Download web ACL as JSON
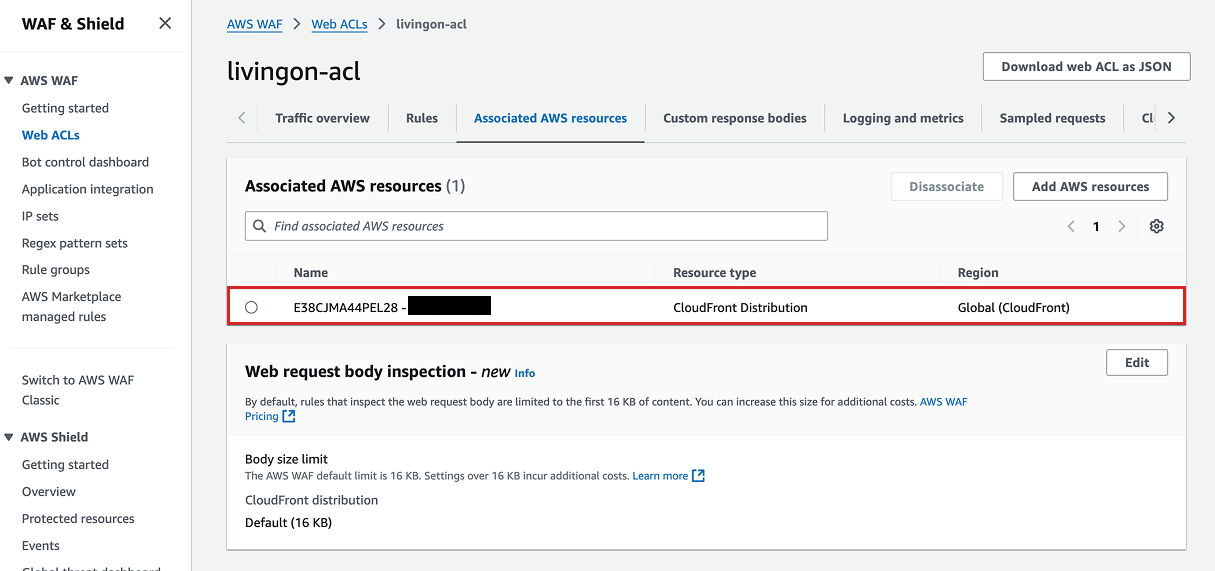 click(x=1086, y=67)
